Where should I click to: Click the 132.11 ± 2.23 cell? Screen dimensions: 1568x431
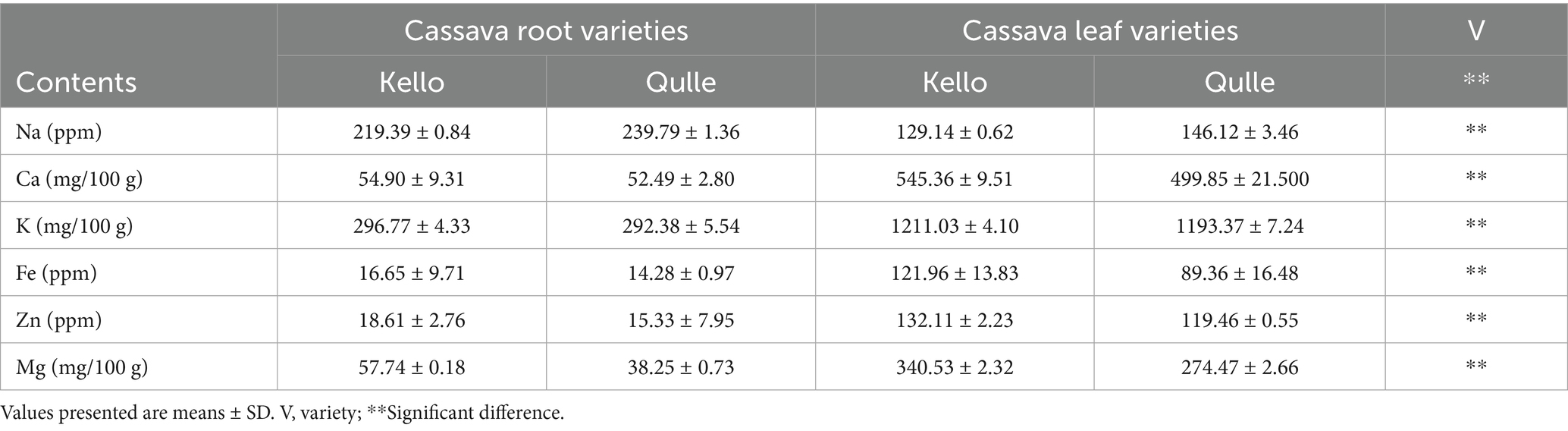coord(955,320)
